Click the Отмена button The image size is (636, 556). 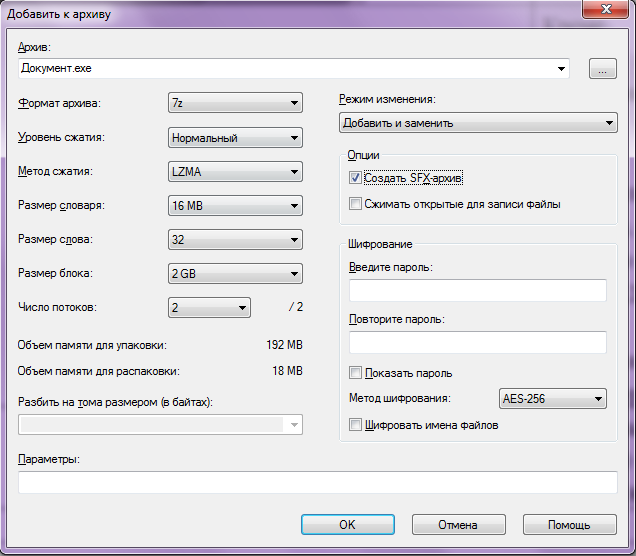tap(459, 525)
